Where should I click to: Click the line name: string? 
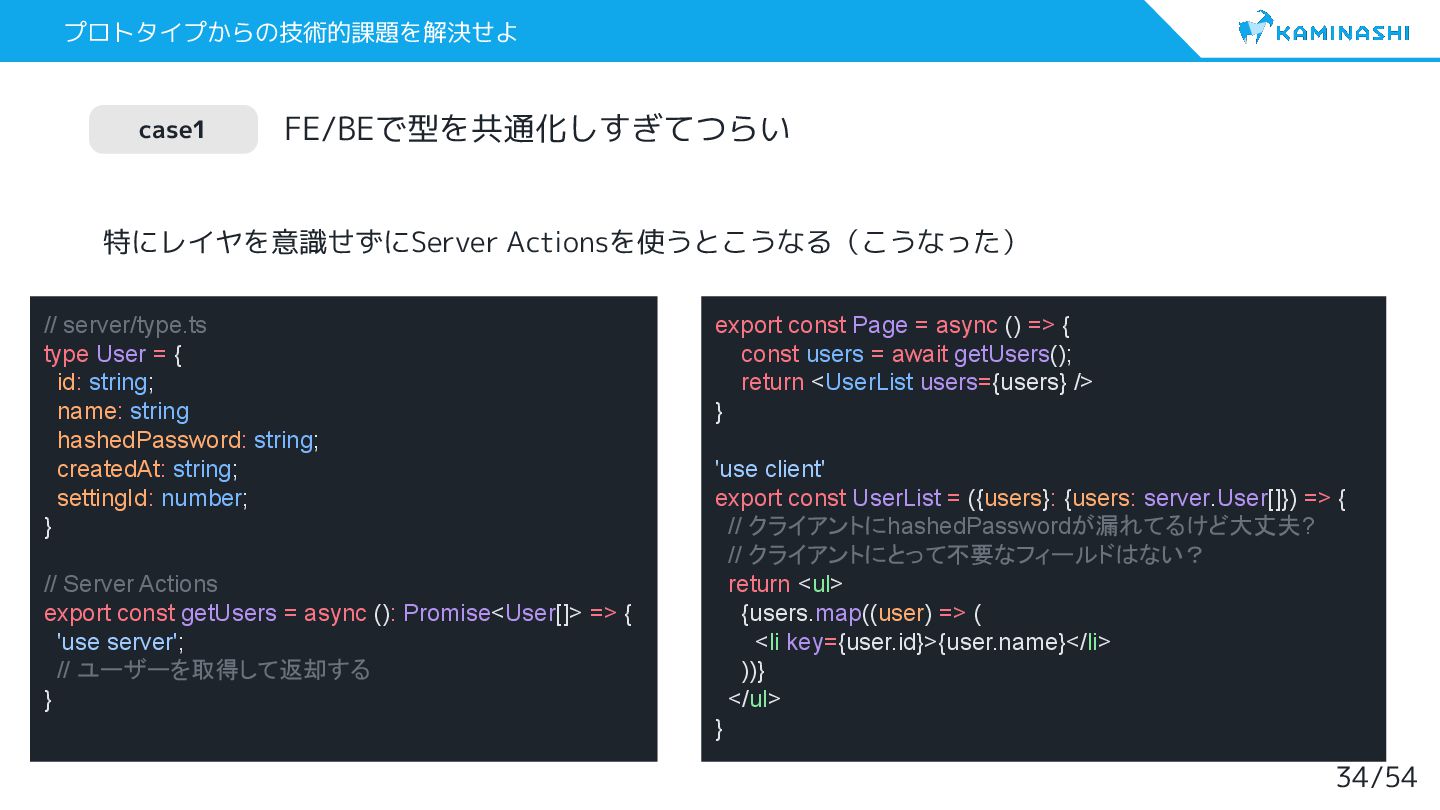click(x=123, y=411)
